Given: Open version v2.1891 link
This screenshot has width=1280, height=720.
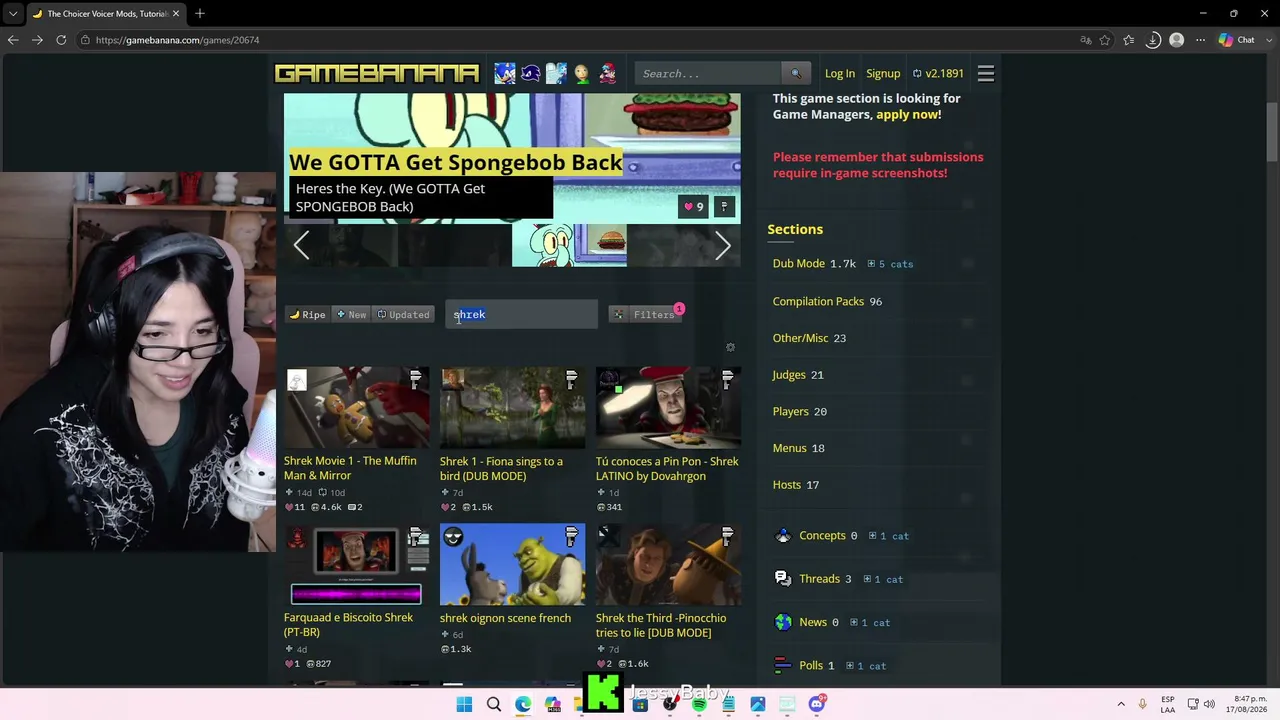Looking at the screenshot, I should tap(938, 73).
